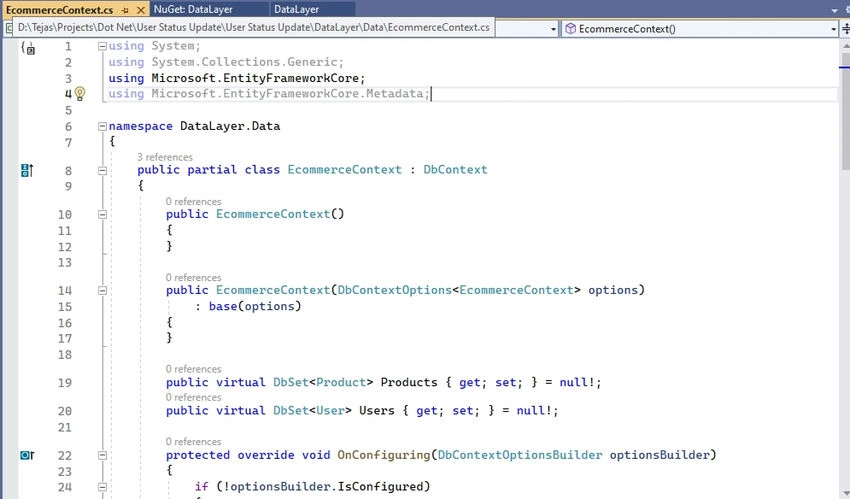Collapse the namespace DataLayer.Data block
The image size is (850, 499).
(x=102, y=126)
